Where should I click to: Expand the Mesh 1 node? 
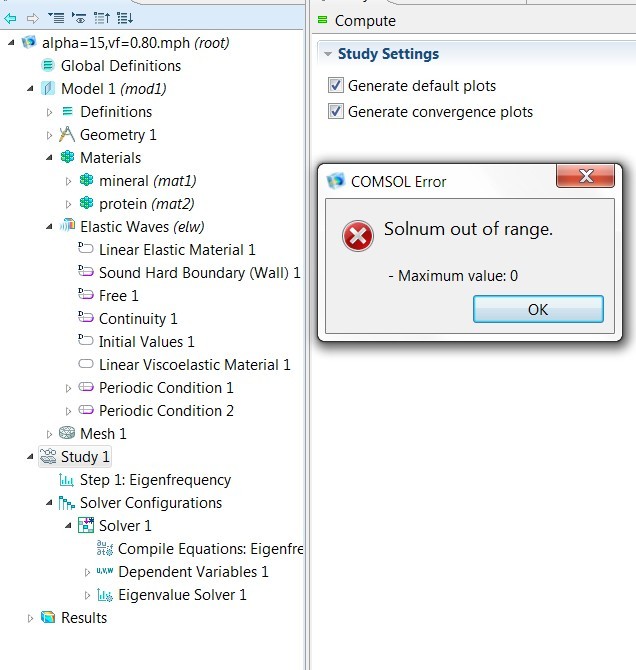click(49, 435)
